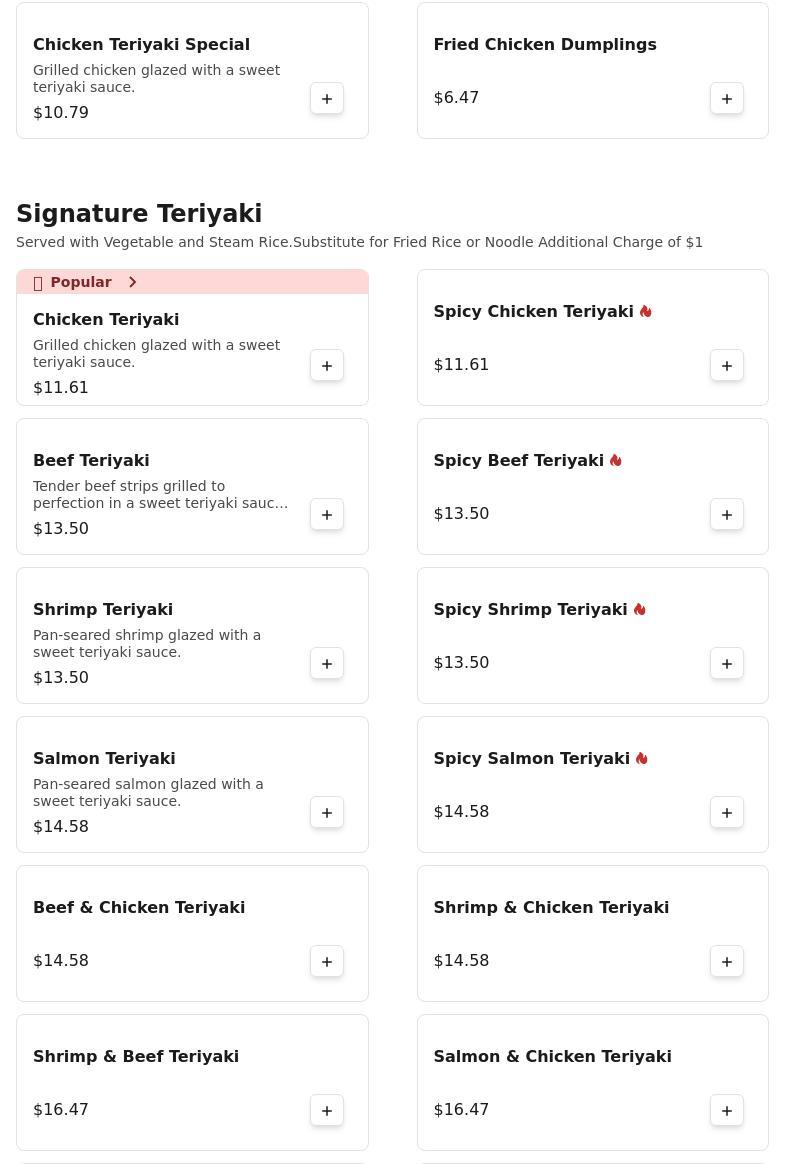785x1164 pixels.
Task: Open the Salmon Teriyaki item card title
Action: click(x=104, y=758)
